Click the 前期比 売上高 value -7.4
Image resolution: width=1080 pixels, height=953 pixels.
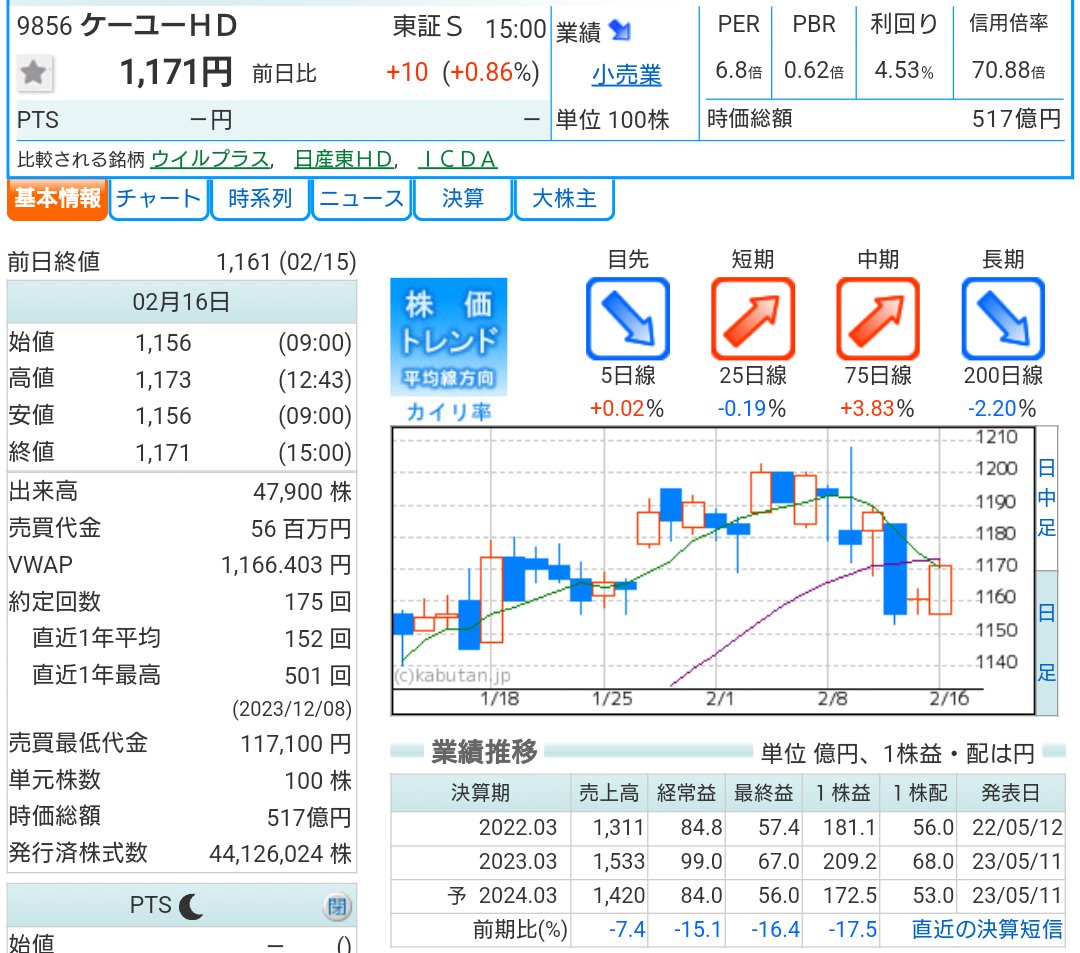tap(627, 930)
